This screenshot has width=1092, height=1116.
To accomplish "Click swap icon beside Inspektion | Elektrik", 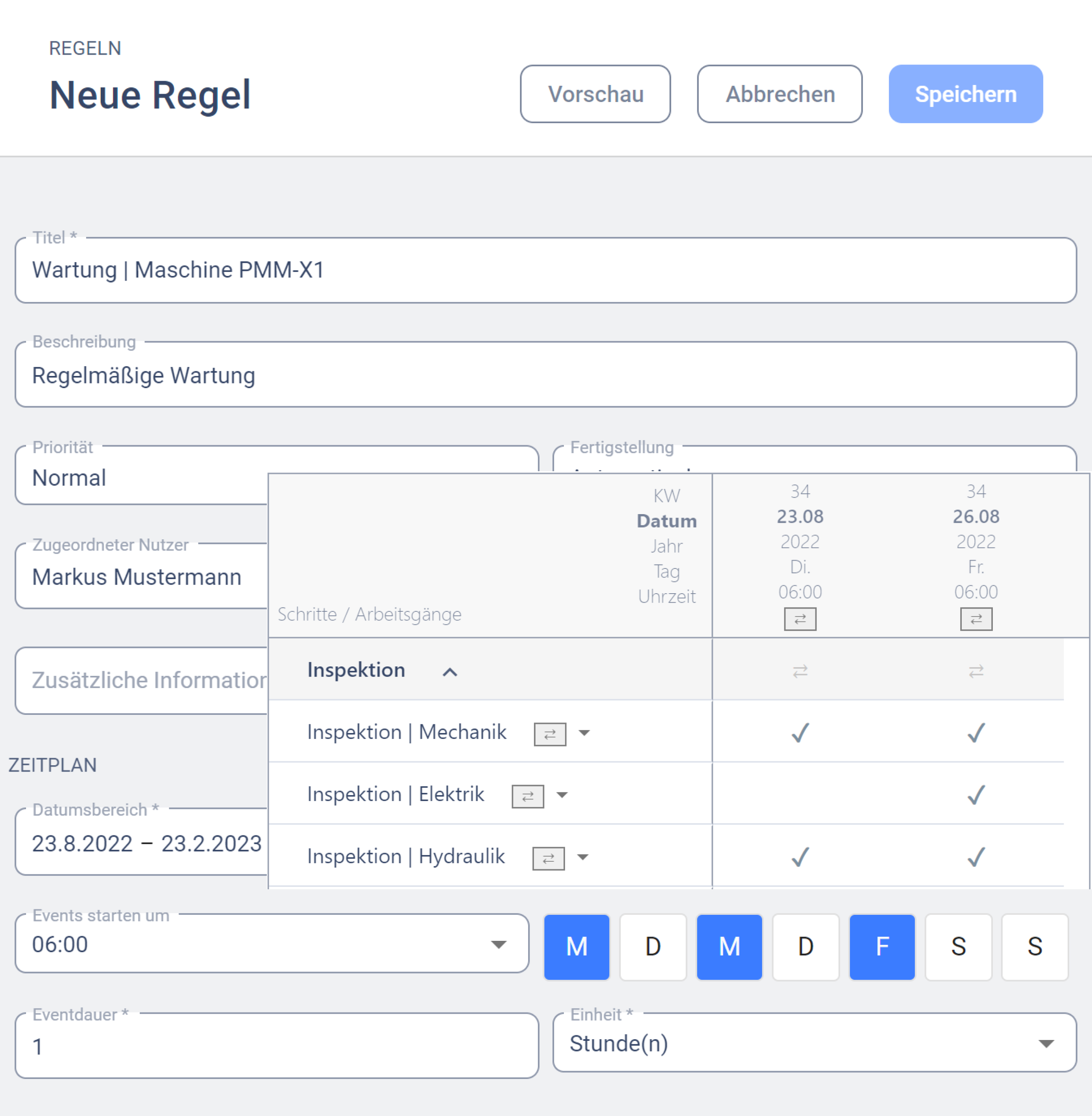I will point(527,795).
